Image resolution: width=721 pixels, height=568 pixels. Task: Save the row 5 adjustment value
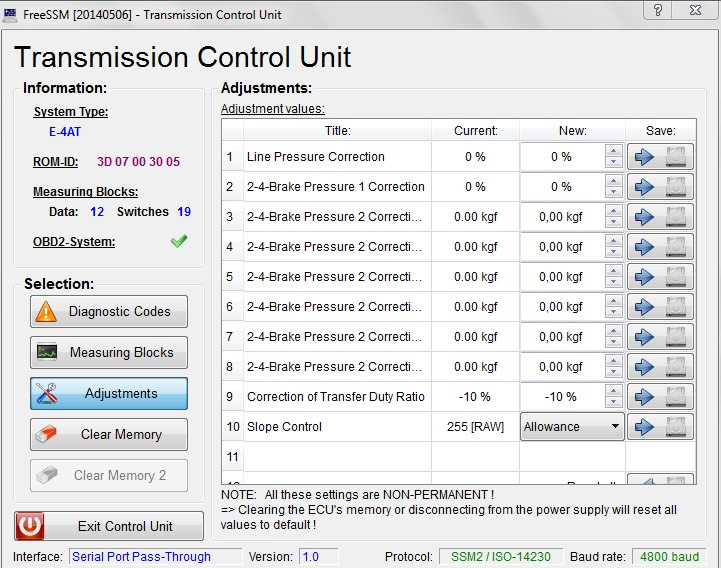coord(660,277)
